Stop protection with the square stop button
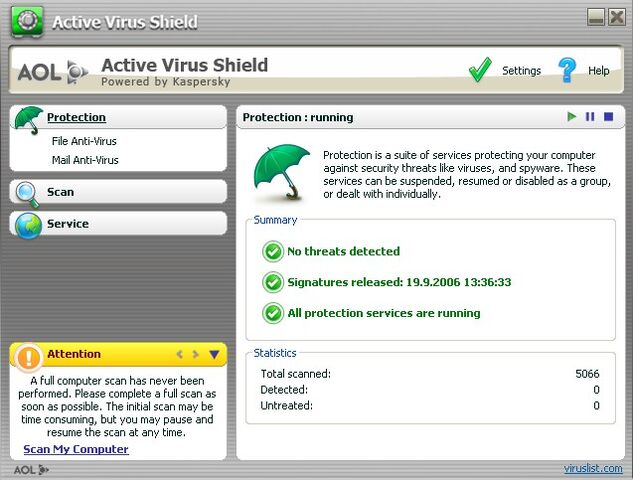The image size is (633, 480). coord(608,117)
